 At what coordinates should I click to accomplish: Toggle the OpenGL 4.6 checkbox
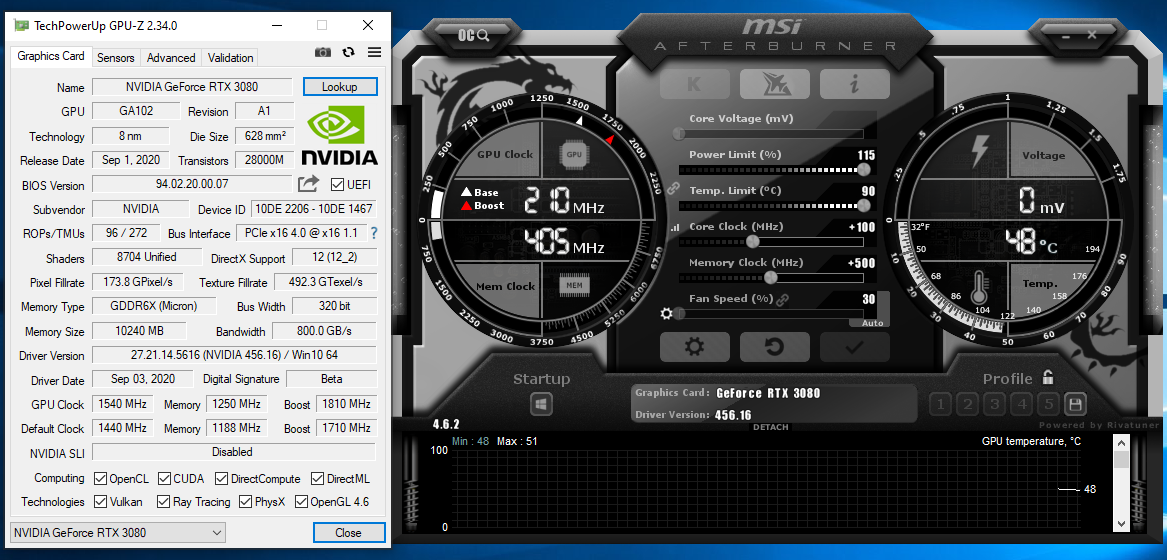(x=301, y=501)
